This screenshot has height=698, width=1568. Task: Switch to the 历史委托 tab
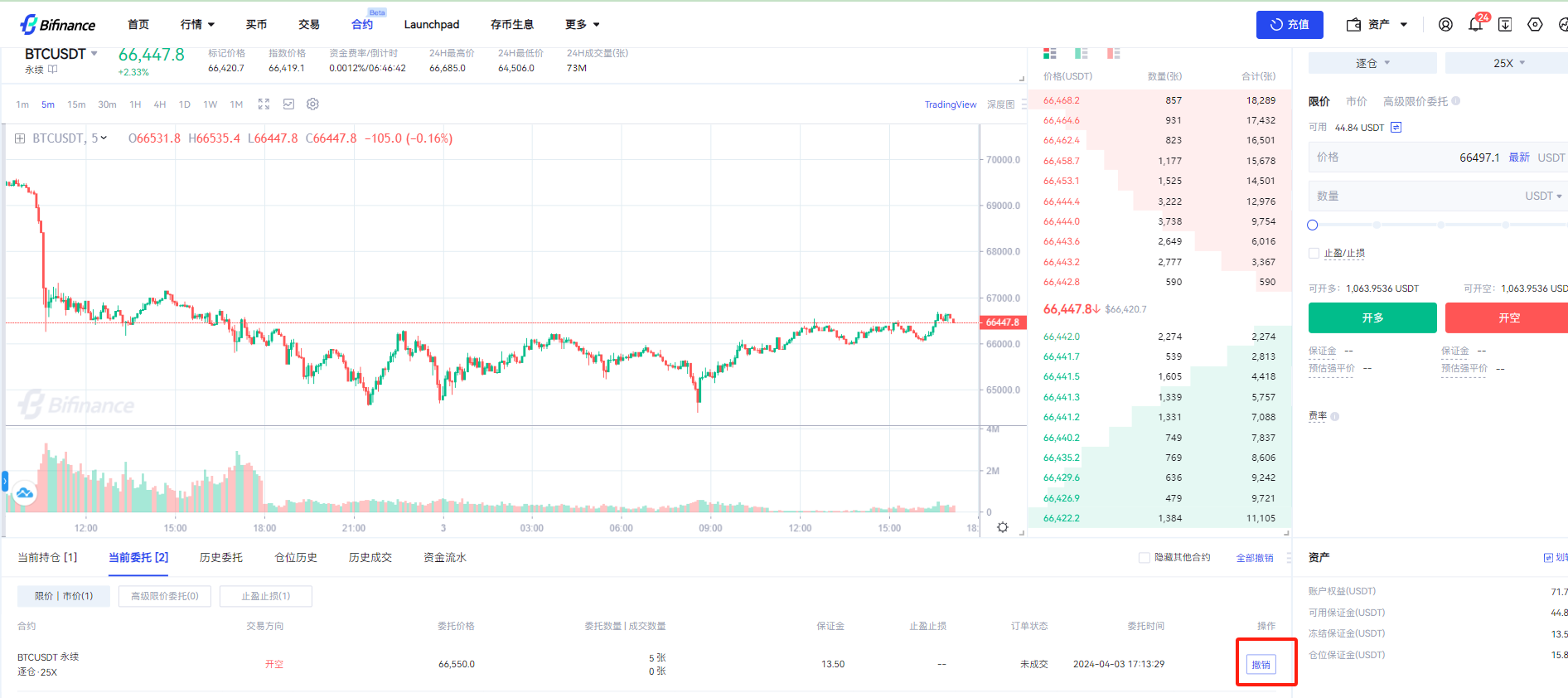tap(221, 558)
